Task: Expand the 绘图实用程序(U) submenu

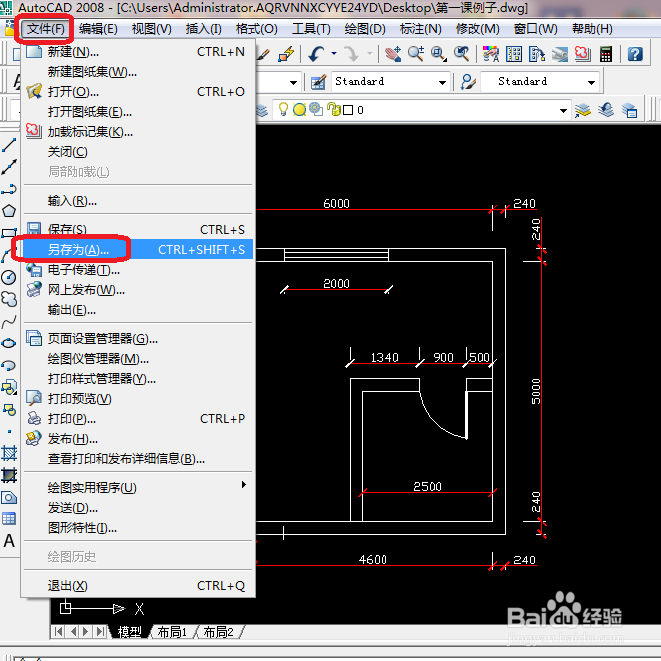Action: point(138,487)
